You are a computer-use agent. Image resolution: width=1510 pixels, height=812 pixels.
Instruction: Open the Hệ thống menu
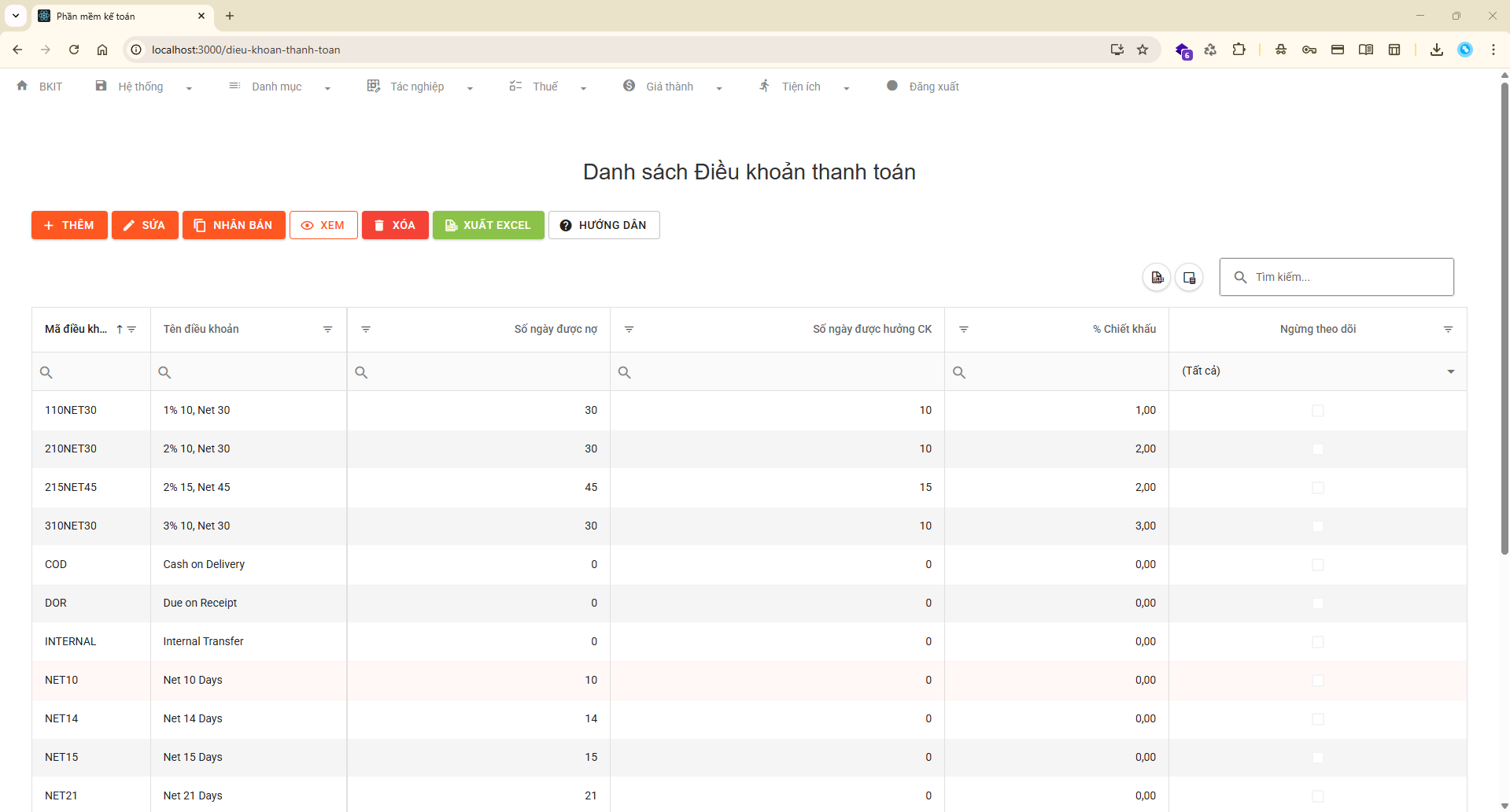coord(141,87)
